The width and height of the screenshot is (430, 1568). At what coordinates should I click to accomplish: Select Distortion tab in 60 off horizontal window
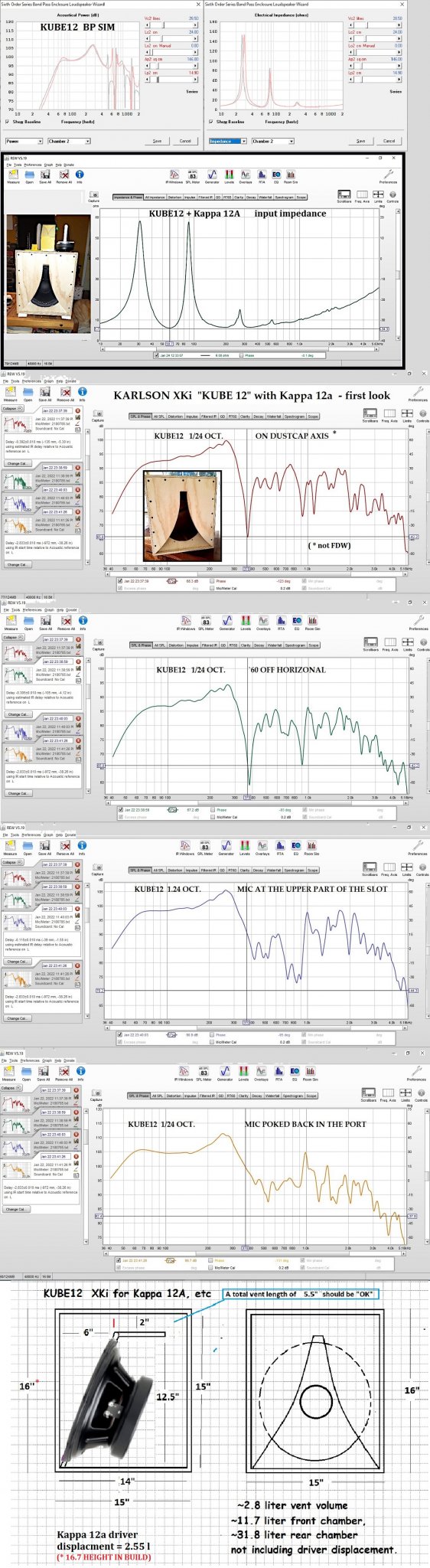coord(177,645)
